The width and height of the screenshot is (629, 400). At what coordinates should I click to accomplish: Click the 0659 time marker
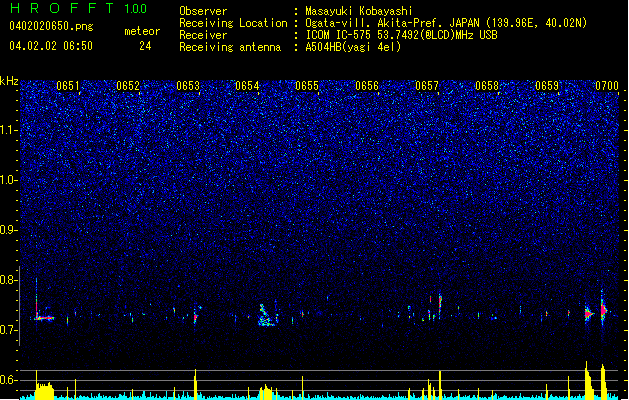(547, 86)
